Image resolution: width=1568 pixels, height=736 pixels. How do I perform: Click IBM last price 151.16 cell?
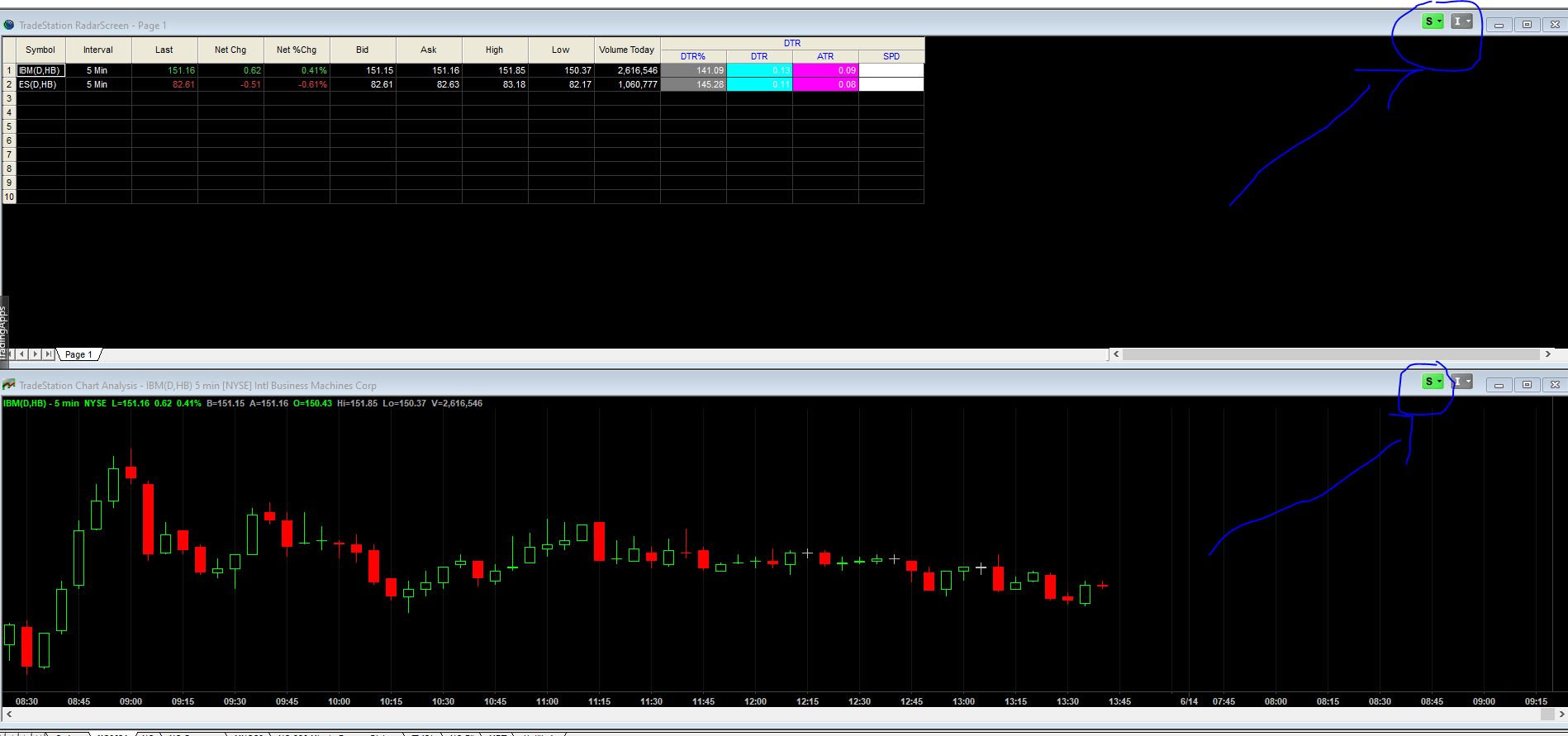[x=164, y=70]
